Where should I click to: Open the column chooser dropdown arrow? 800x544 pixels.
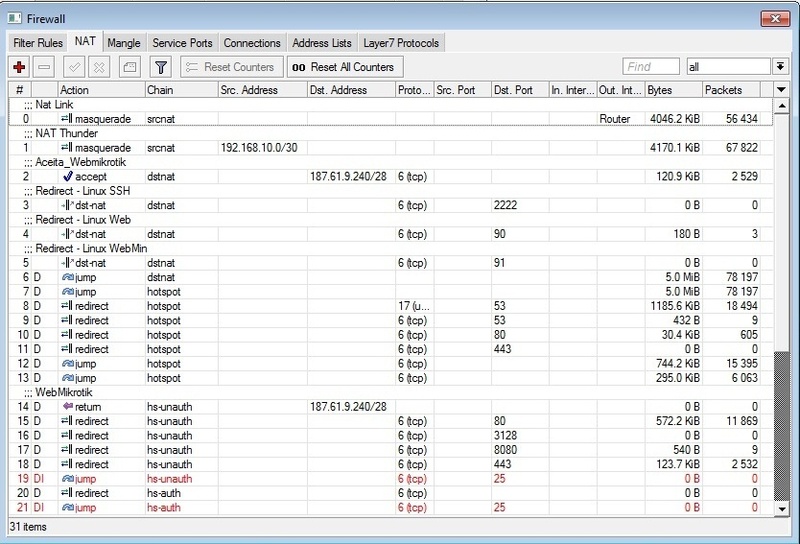coord(781,90)
